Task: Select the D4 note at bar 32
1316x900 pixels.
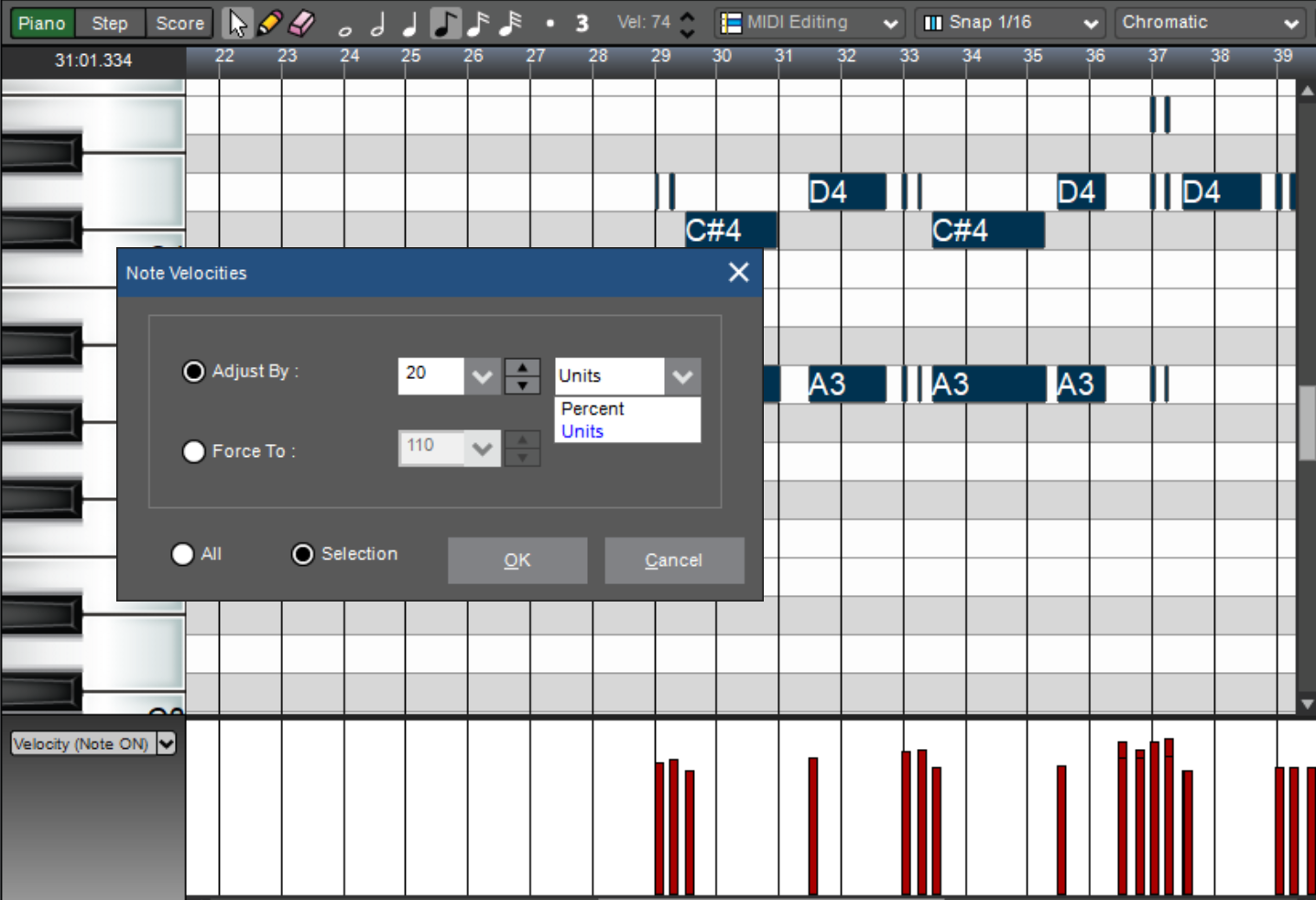Action: [847, 191]
